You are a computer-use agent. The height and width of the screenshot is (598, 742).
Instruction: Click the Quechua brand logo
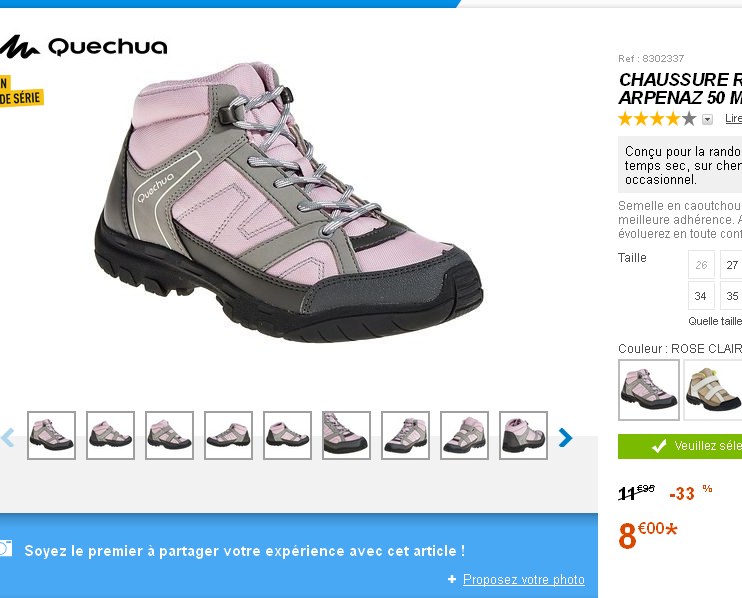point(84,47)
